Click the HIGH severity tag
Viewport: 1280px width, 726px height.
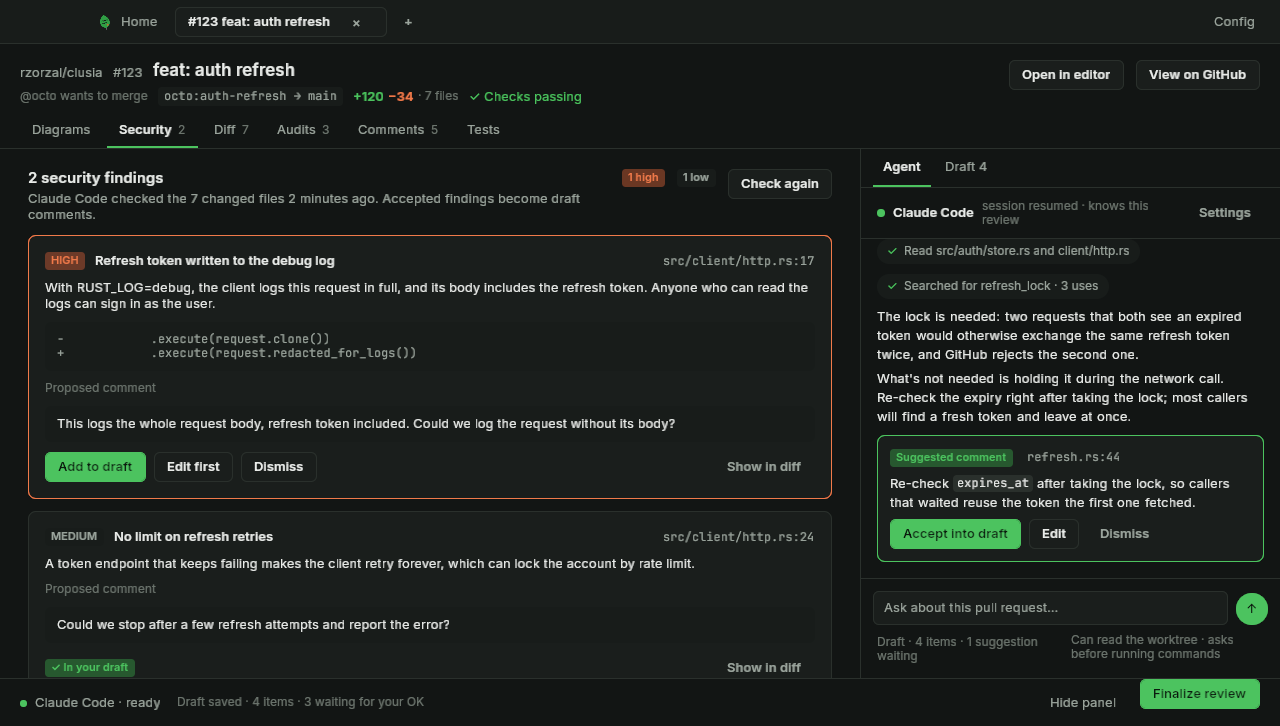(65, 261)
